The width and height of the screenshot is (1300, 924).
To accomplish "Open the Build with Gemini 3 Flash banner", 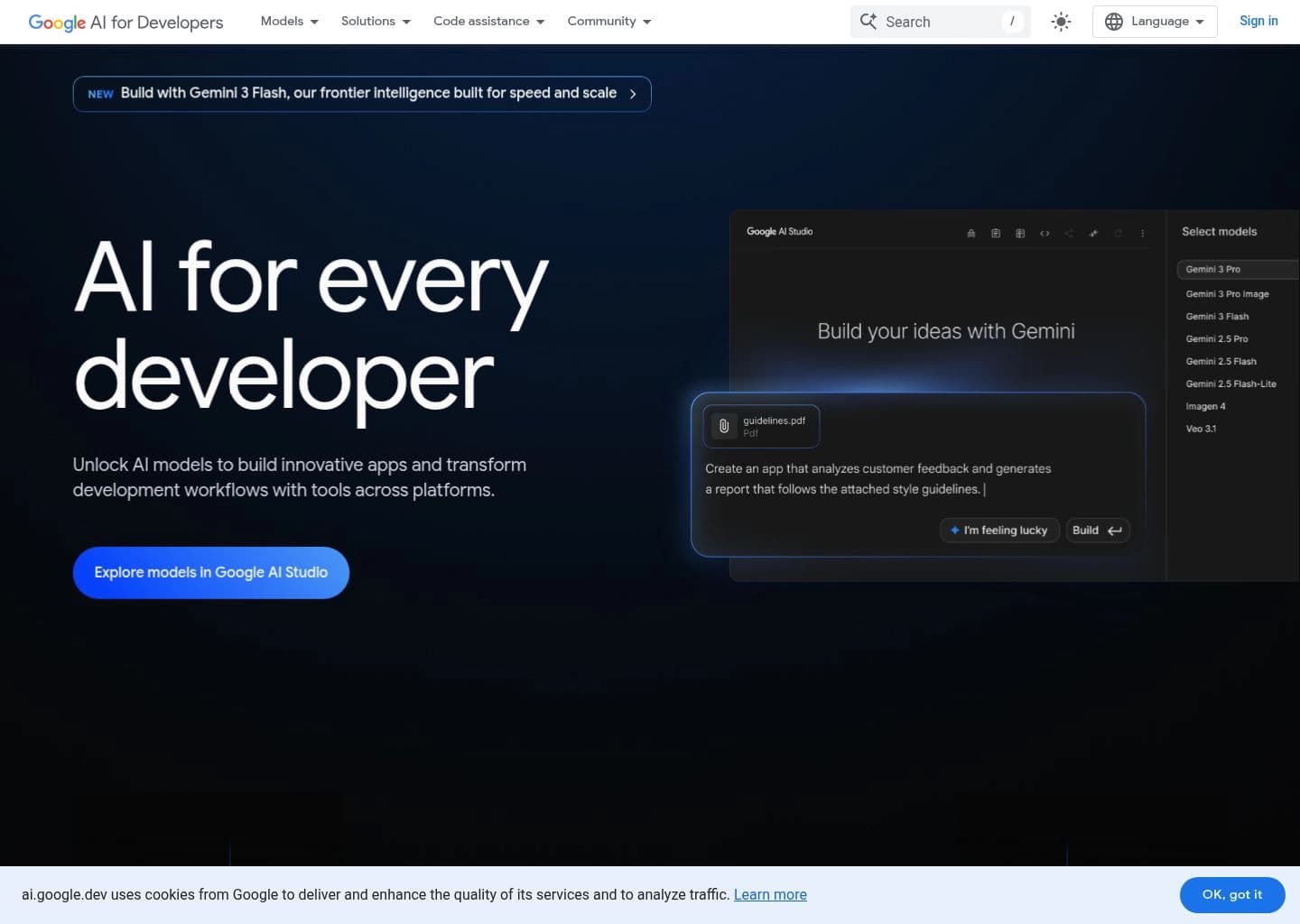I will (x=362, y=94).
